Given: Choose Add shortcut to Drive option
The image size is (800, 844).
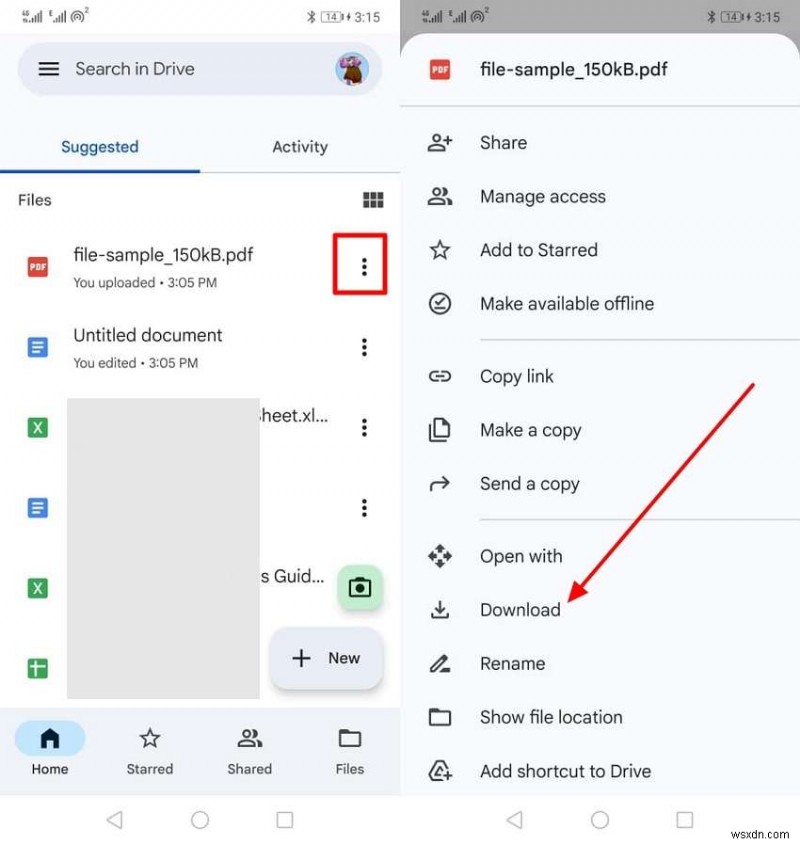Looking at the screenshot, I should 600,771.
